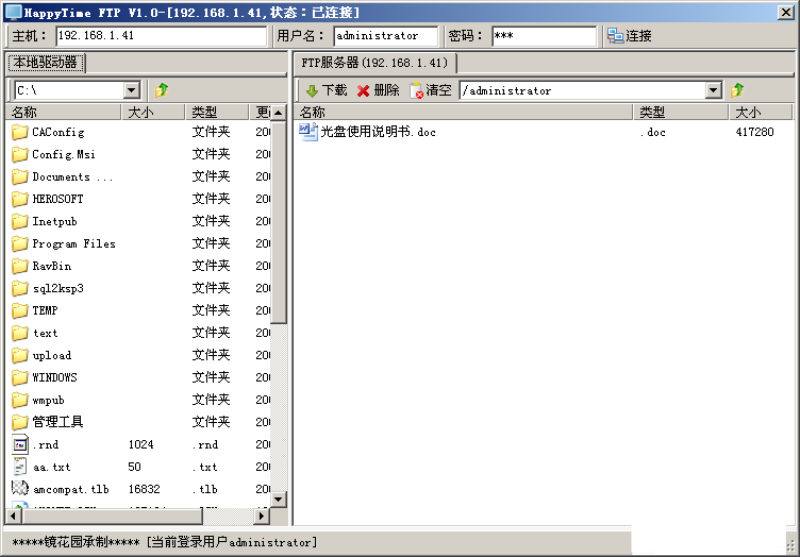Select the Config.Msi folder icon
Screen dimensions: 800x557
coord(20,154)
